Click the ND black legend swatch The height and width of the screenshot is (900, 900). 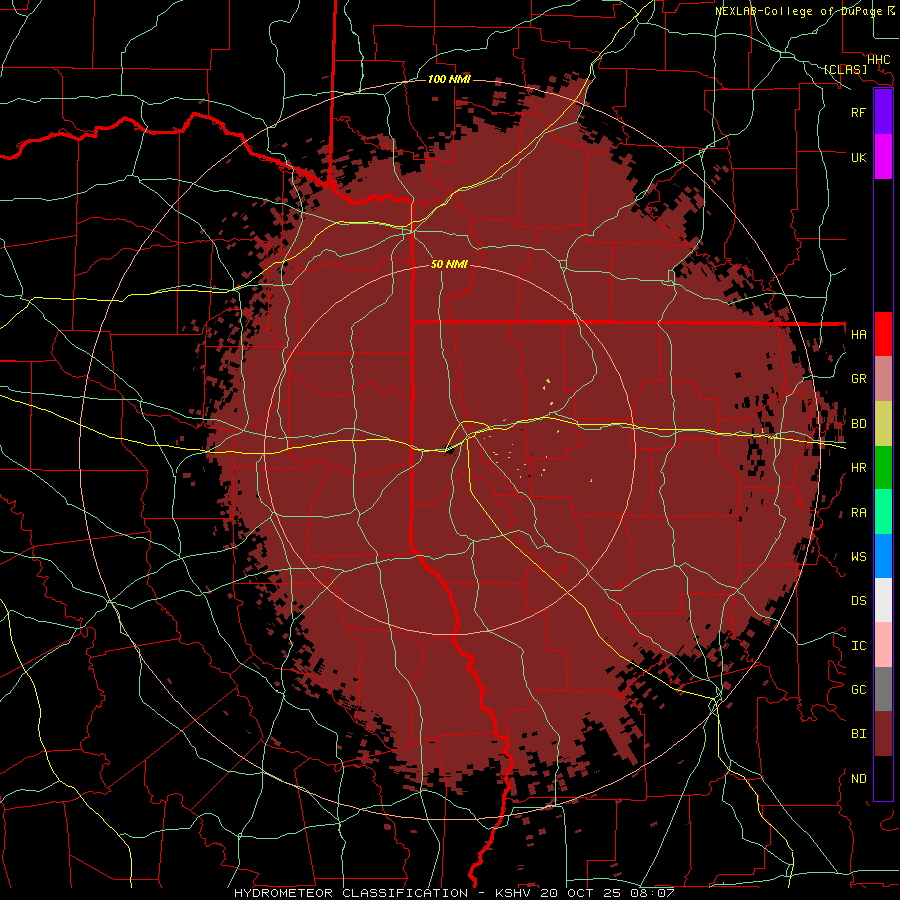point(883,778)
